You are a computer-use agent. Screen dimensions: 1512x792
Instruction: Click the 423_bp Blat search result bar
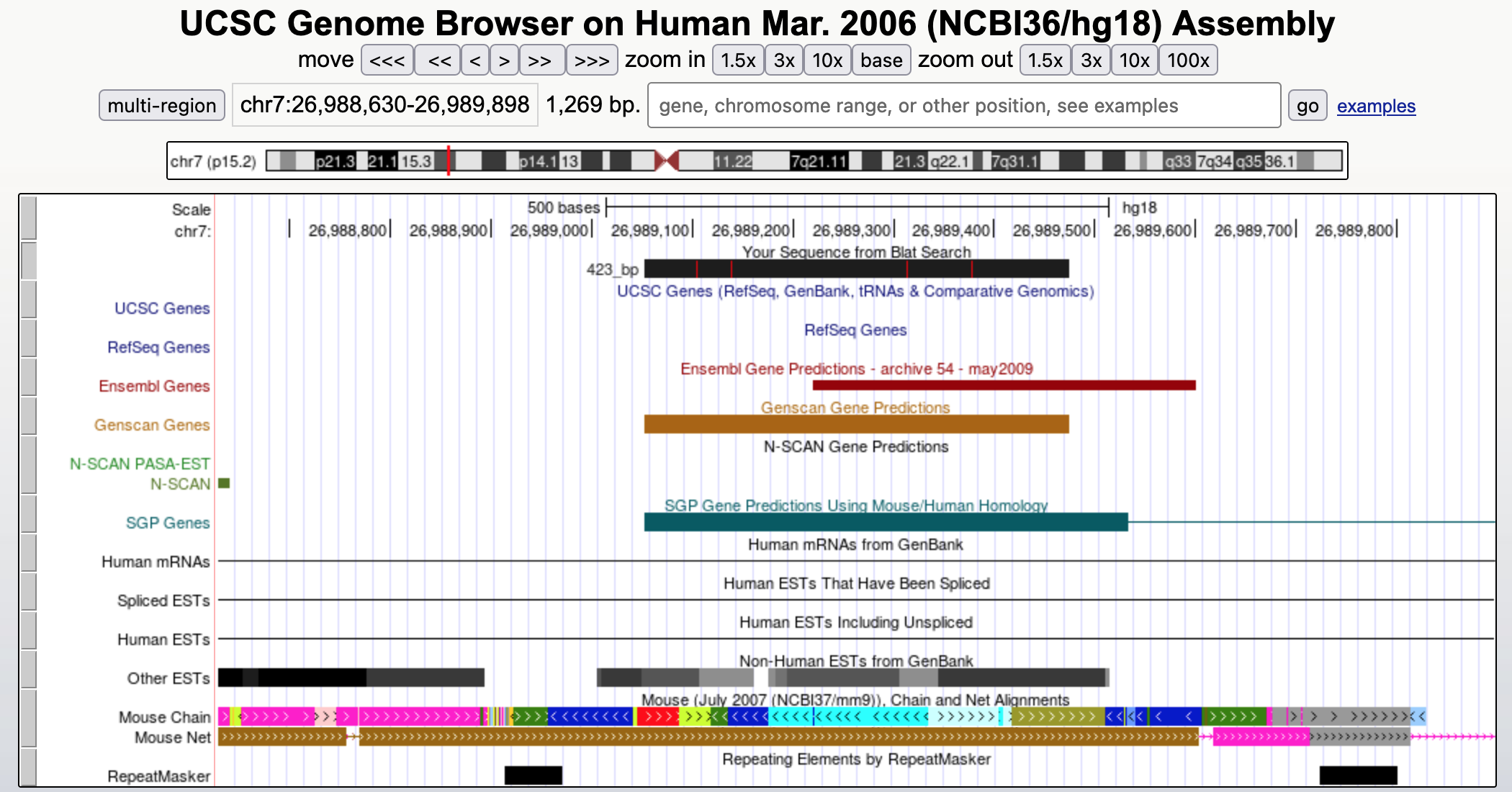pyautogui.click(x=856, y=269)
